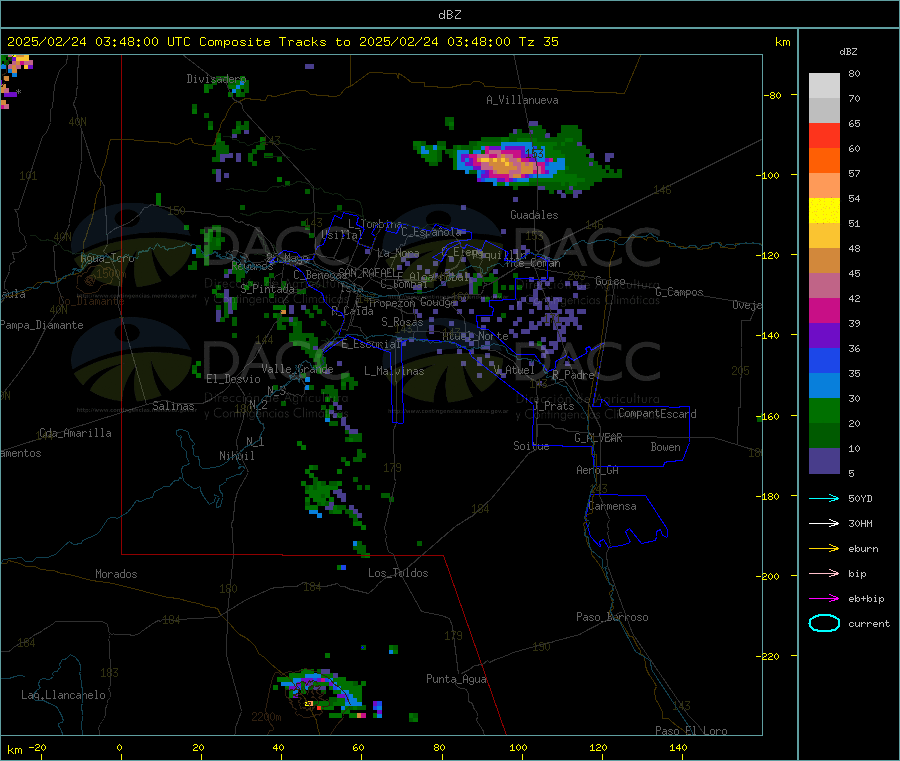Click the Salinas map label

(173, 406)
